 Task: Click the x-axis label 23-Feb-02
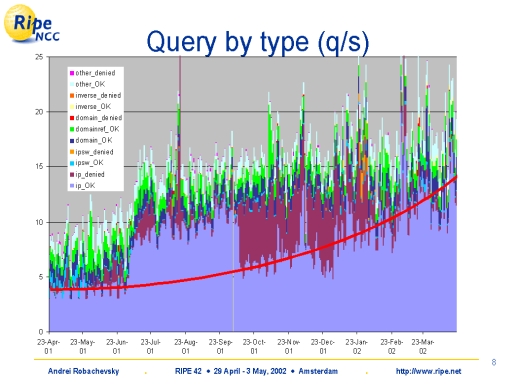392,347
